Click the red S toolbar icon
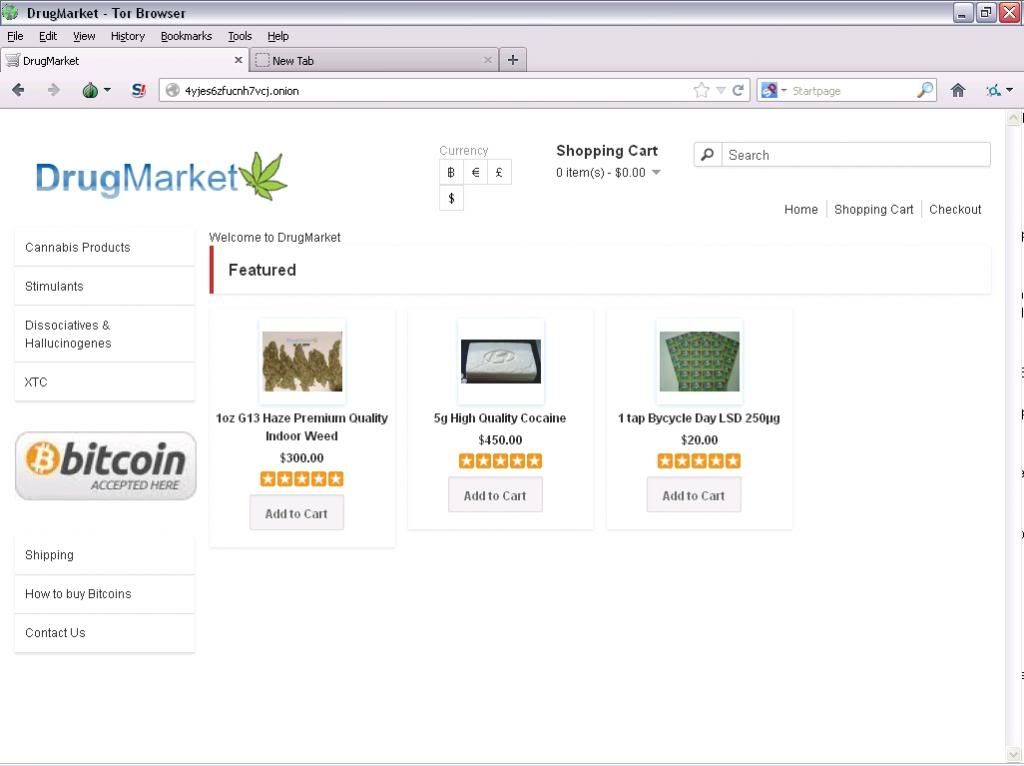 [x=138, y=90]
